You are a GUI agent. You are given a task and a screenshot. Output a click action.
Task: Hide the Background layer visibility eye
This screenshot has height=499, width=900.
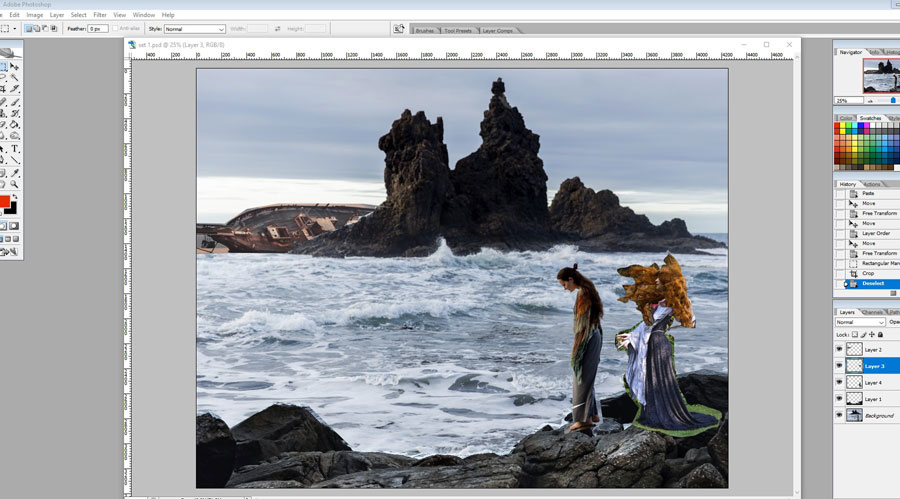839,415
